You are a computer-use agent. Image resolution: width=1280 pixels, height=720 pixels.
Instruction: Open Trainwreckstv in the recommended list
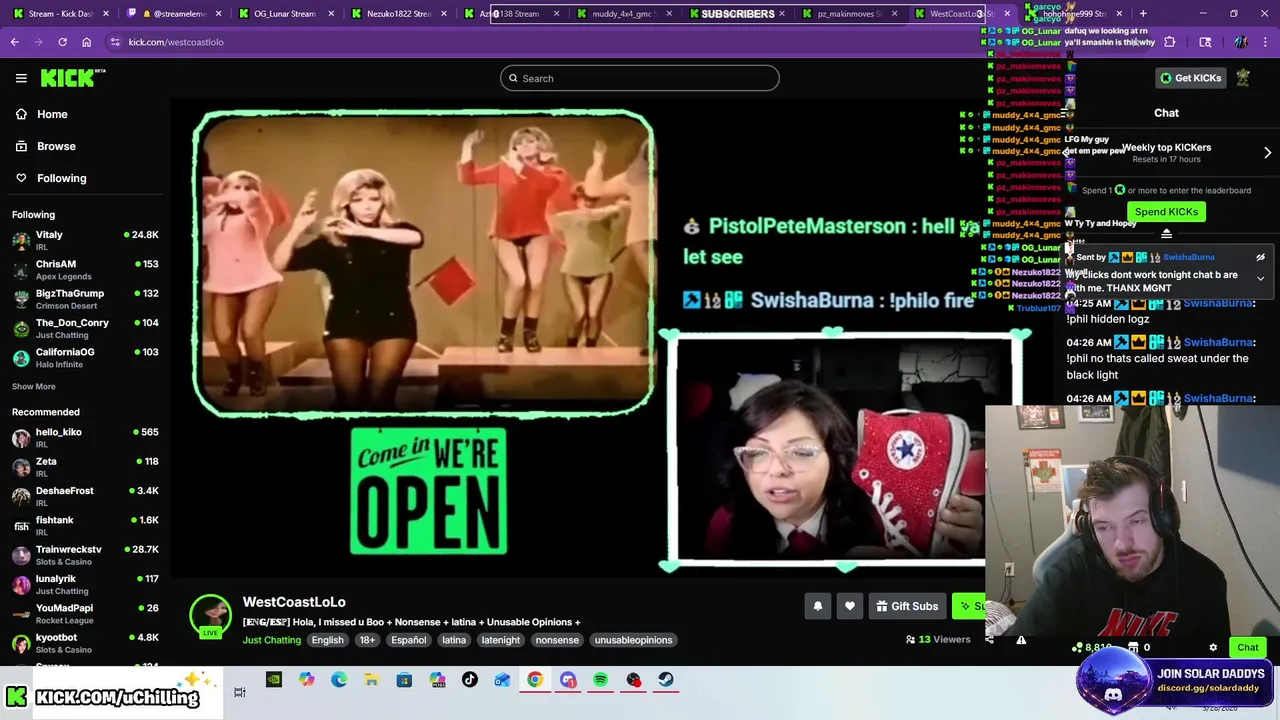click(85, 555)
